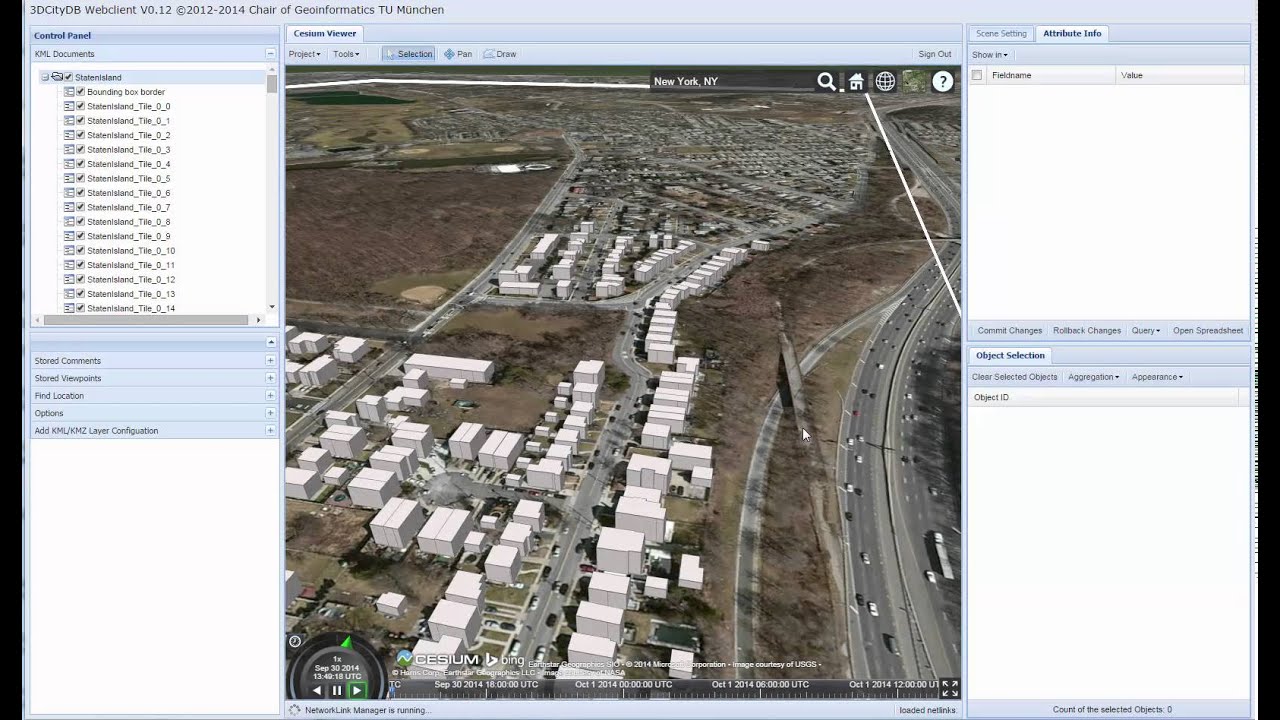Click the layer icon beside StatenIsland_Tile_0_0
The height and width of the screenshot is (720, 1280).
point(69,106)
